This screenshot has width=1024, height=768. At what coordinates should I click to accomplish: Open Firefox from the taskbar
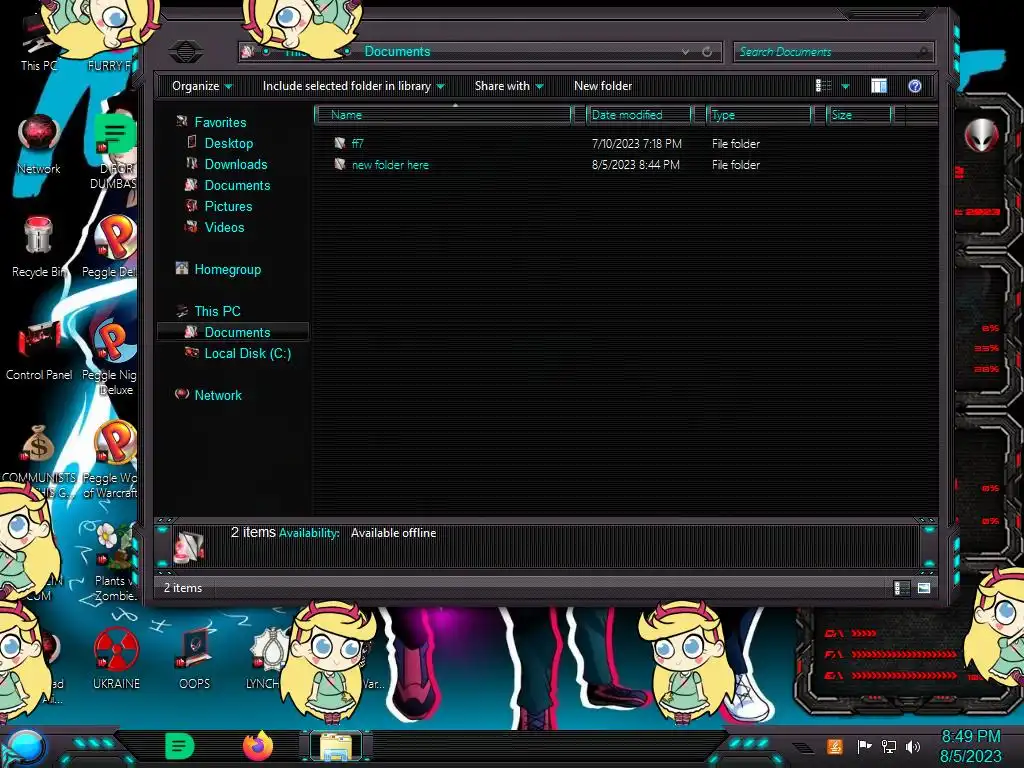[x=258, y=746]
